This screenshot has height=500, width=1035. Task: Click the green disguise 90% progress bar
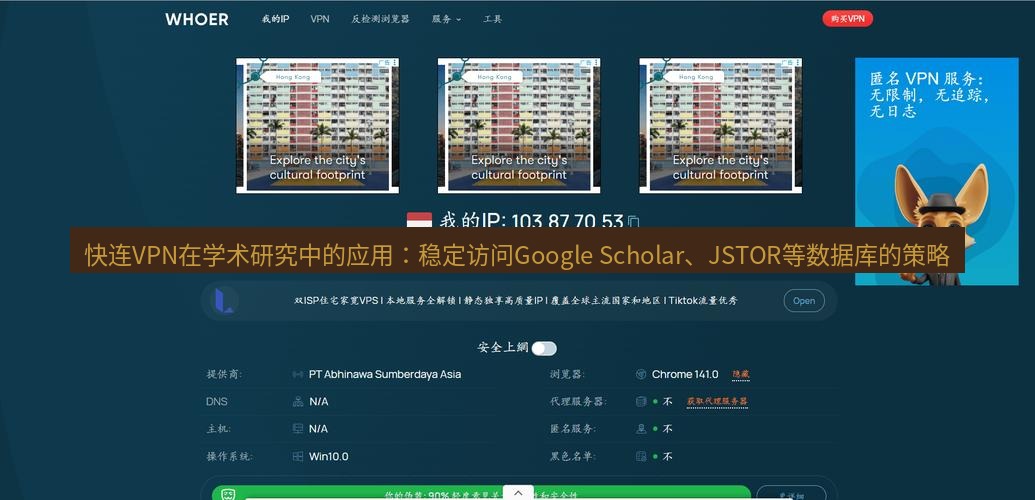pos(481,493)
